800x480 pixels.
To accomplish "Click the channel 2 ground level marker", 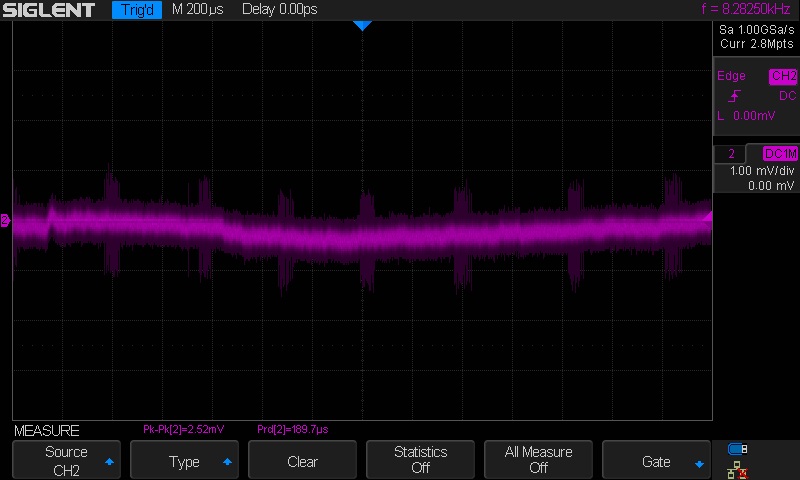I will (6, 220).
